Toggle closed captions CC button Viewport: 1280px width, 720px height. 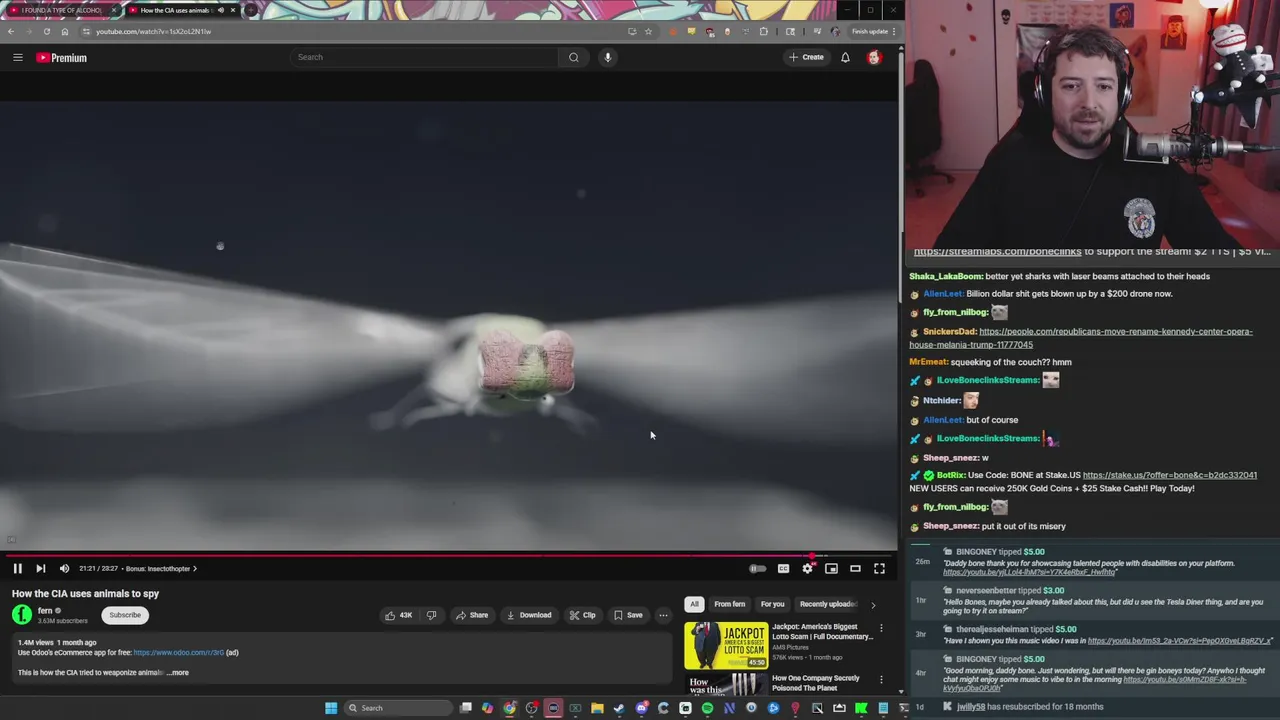[783, 568]
